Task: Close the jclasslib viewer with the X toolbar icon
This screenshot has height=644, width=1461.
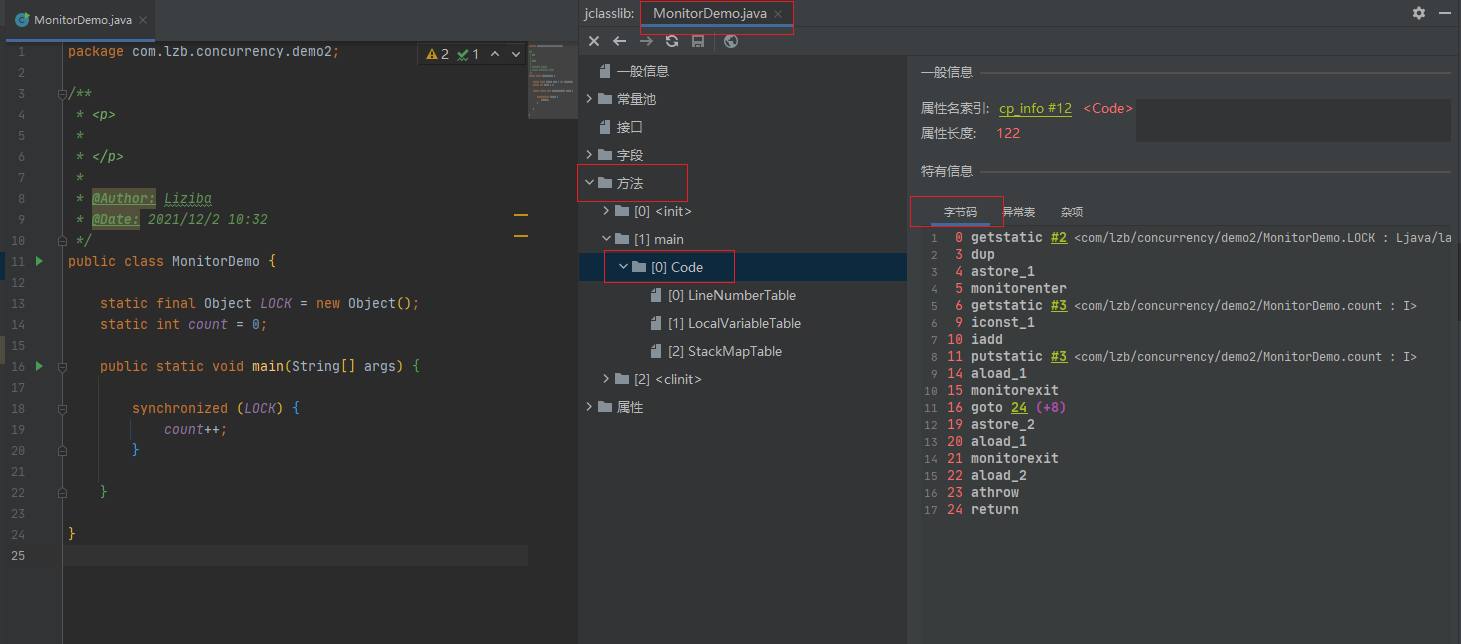Action: pyautogui.click(x=594, y=41)
